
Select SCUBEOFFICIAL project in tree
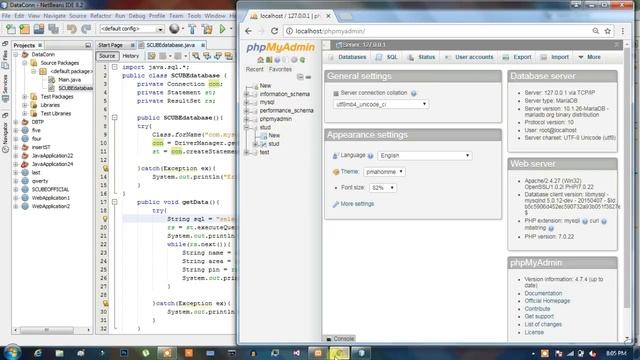50,189
